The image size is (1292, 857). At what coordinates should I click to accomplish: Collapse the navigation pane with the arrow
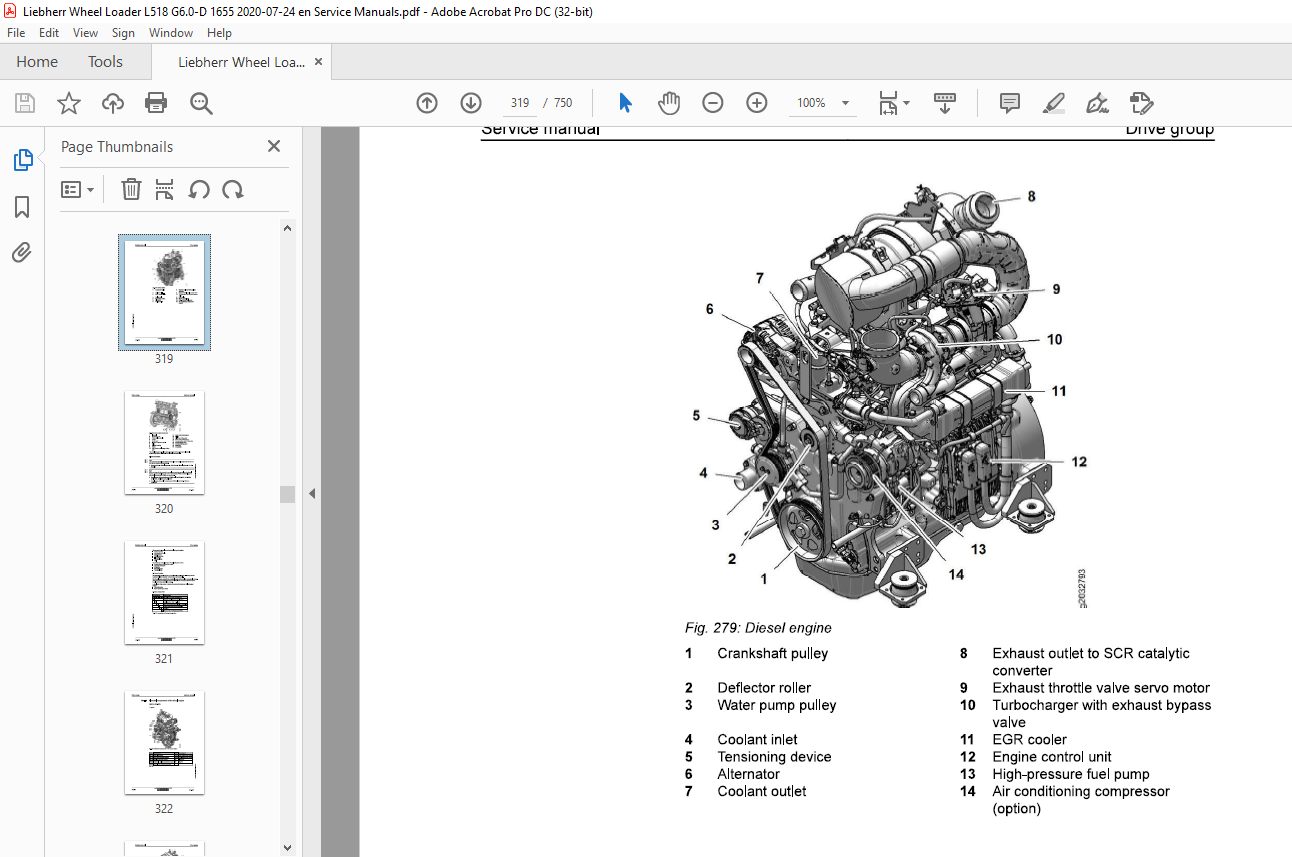pos(311,493)
